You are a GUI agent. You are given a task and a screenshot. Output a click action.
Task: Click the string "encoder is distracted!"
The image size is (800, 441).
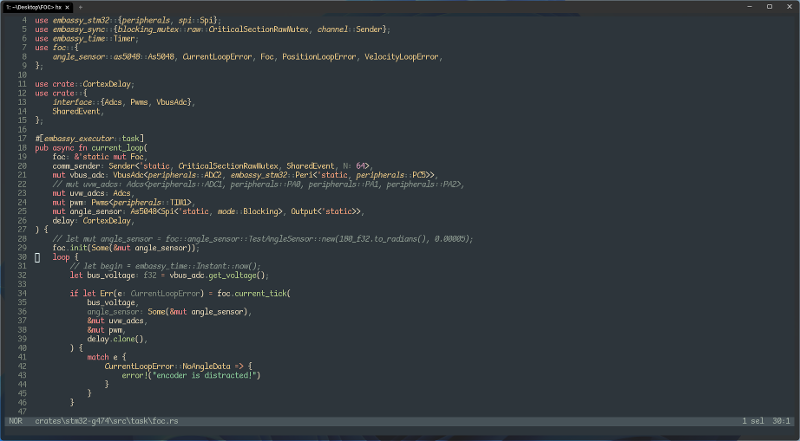(x=204, y=376)
